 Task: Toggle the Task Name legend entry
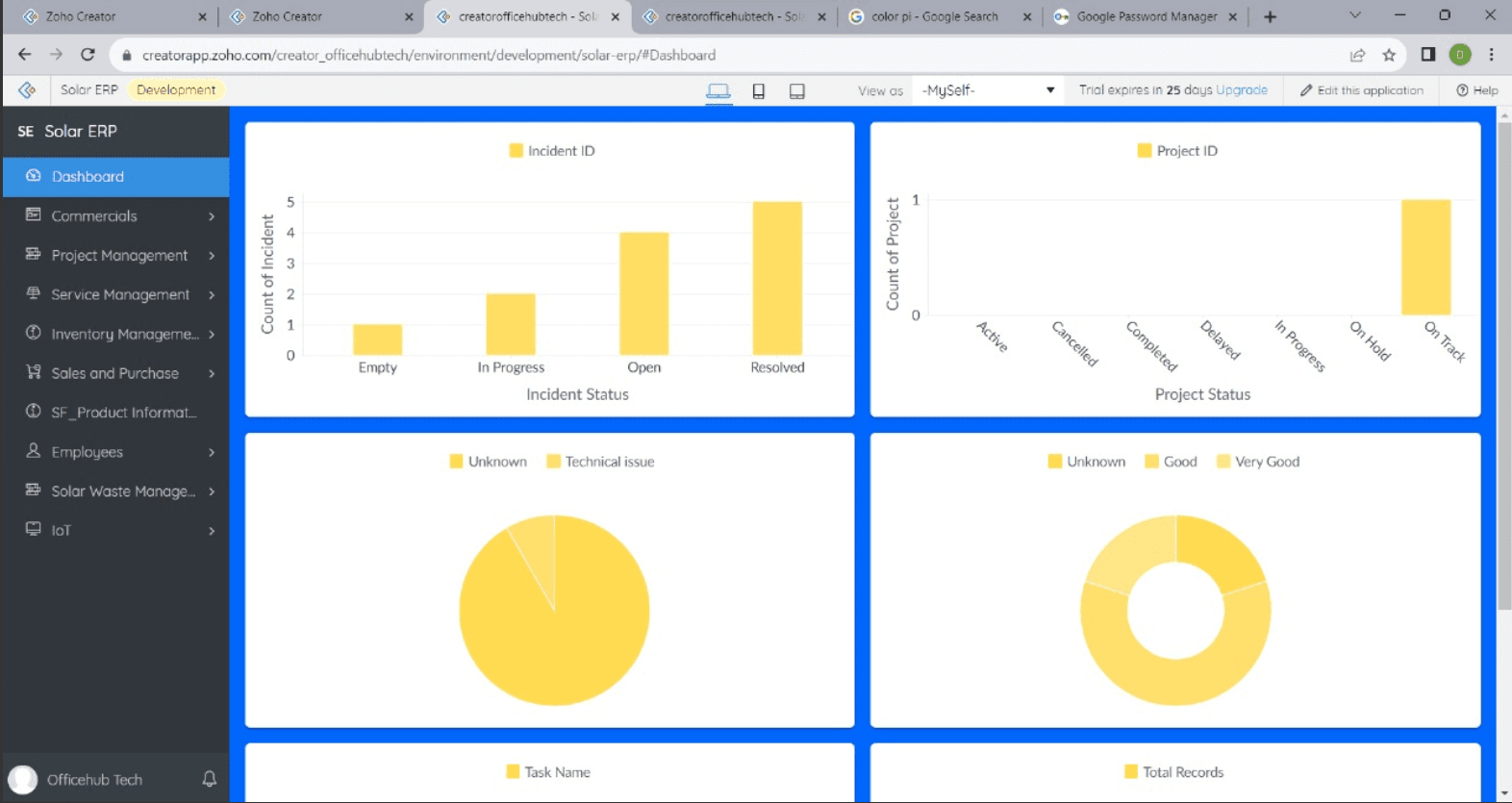point(548,772)
